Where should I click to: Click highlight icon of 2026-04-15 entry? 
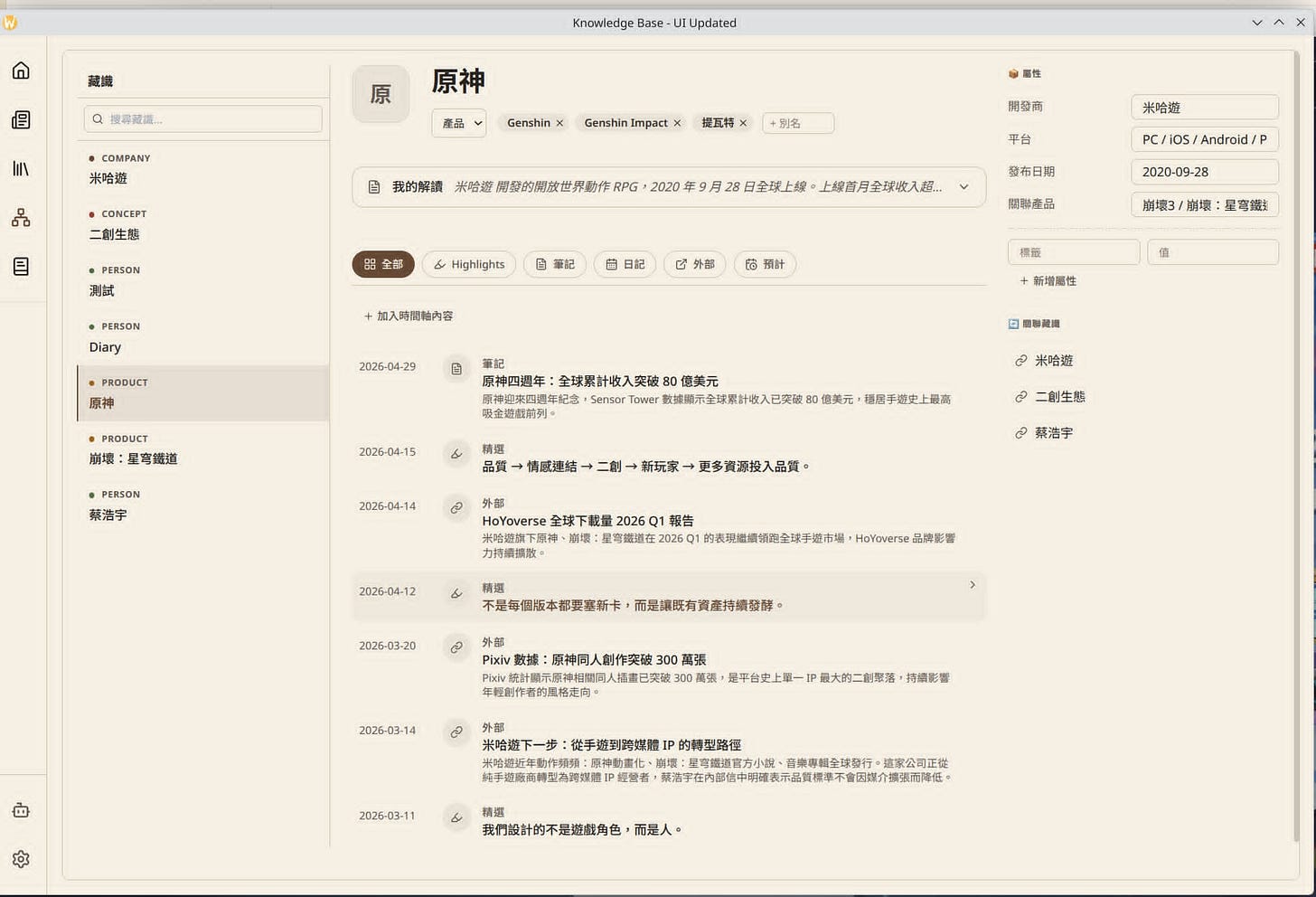(x=456, y=454)
